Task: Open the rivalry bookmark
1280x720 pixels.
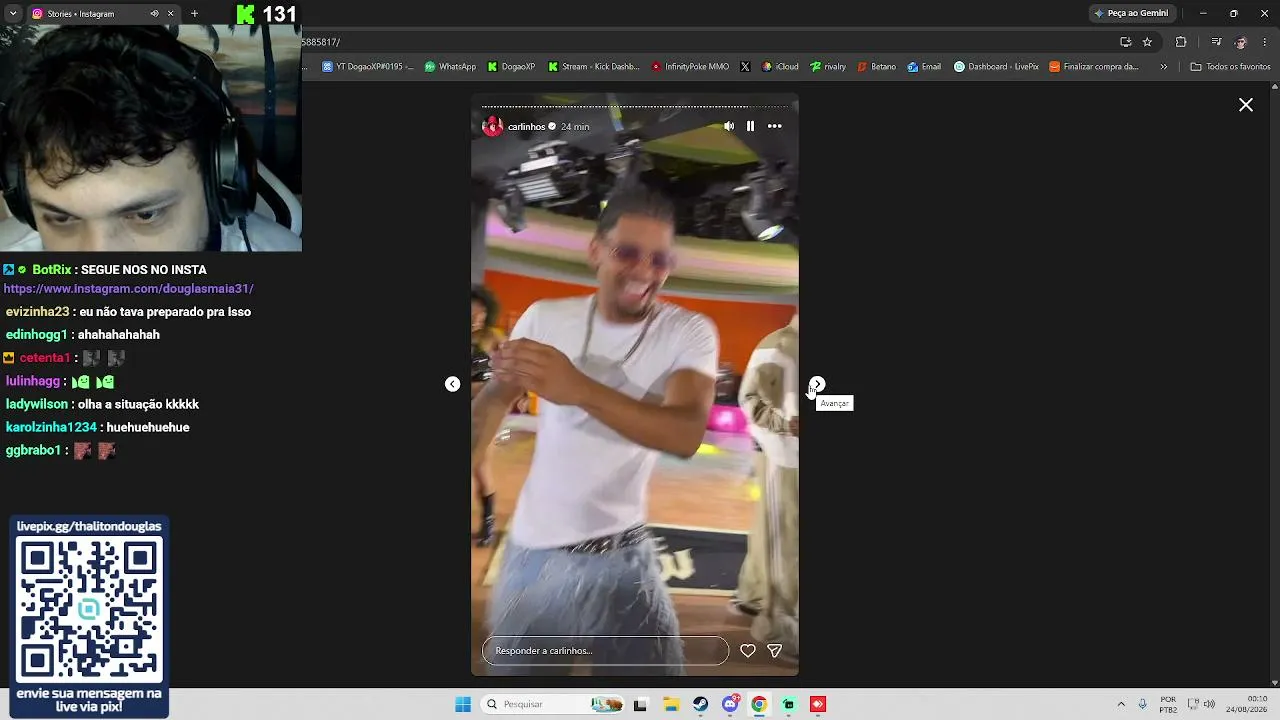Action: tap(828, 67)
